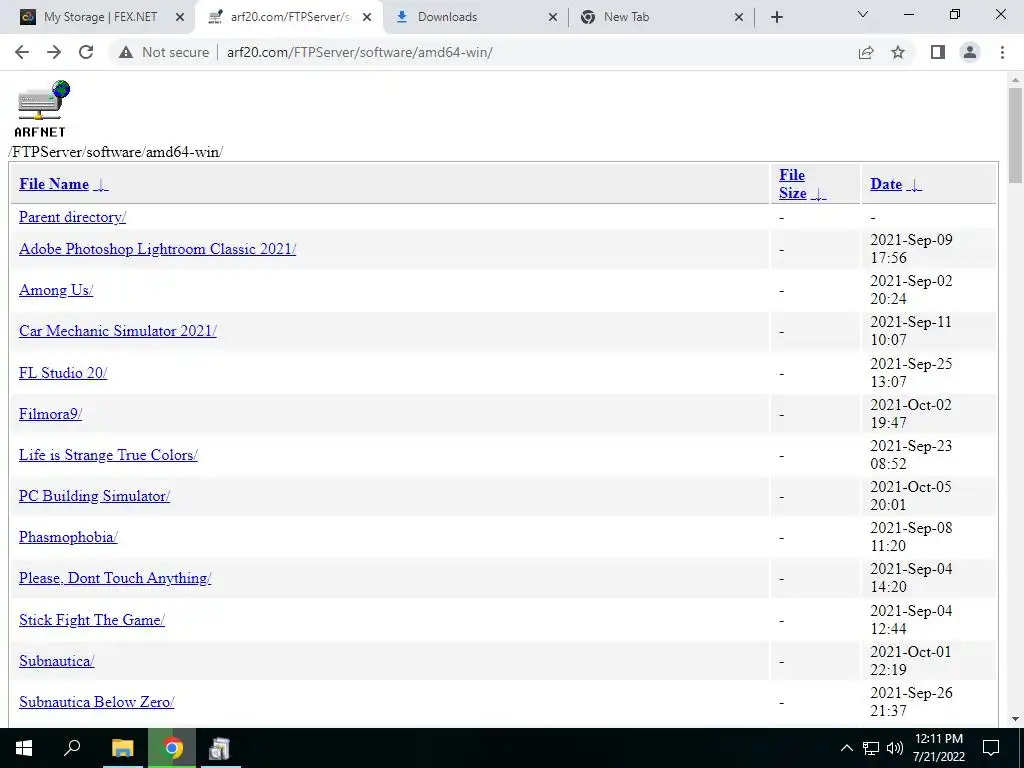Open the network status tray icon

tap(871, 748)
